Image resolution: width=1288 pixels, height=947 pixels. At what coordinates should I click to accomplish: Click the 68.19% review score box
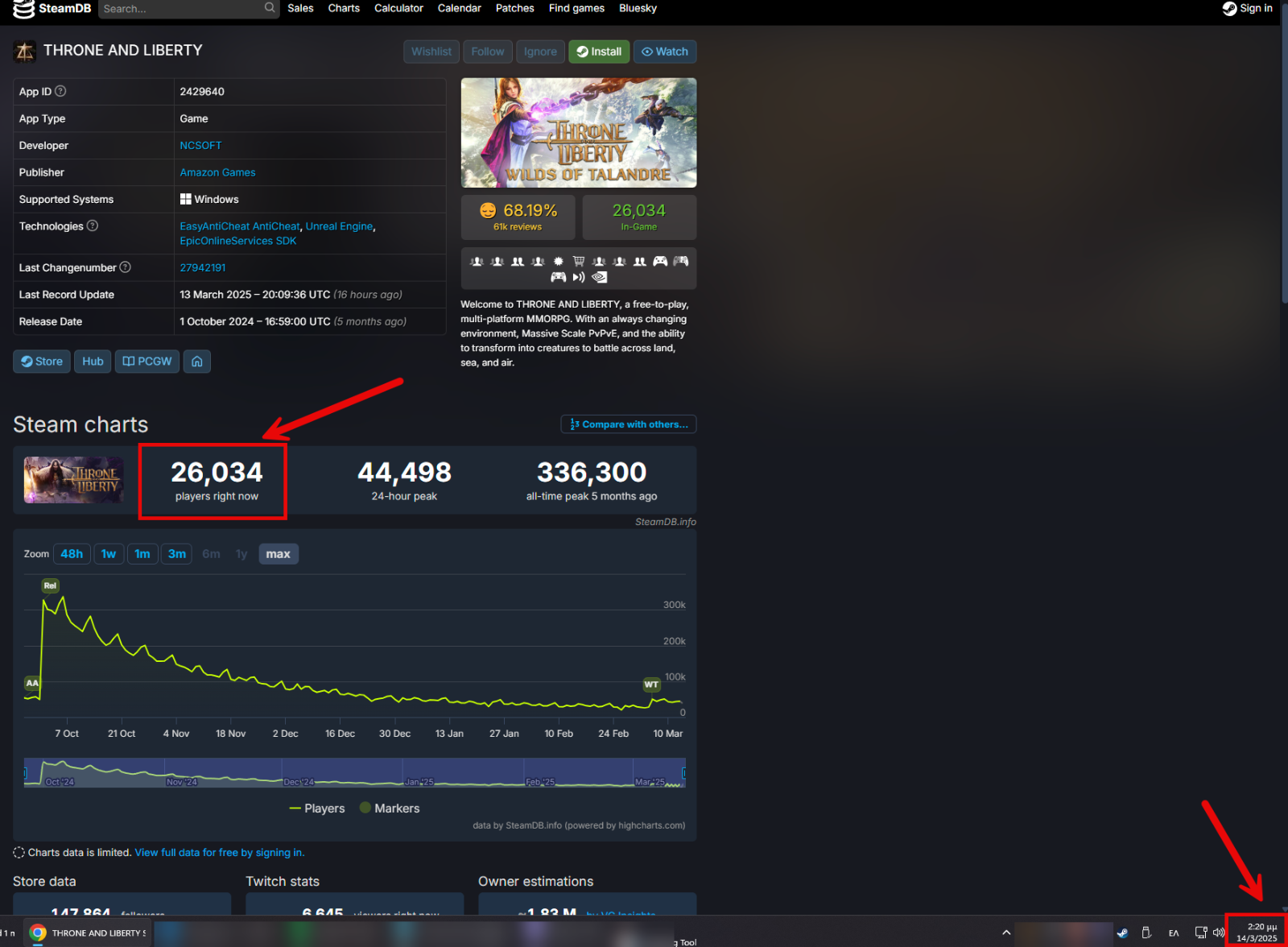click(518, 217)
